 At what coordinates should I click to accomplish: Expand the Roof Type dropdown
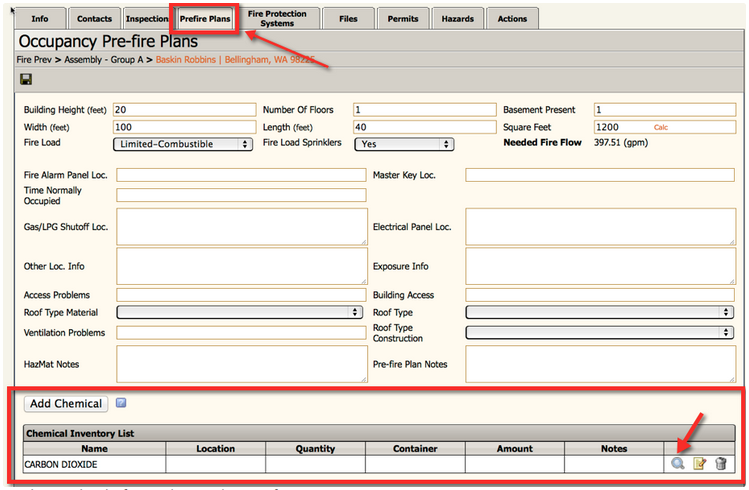point(599,312)
